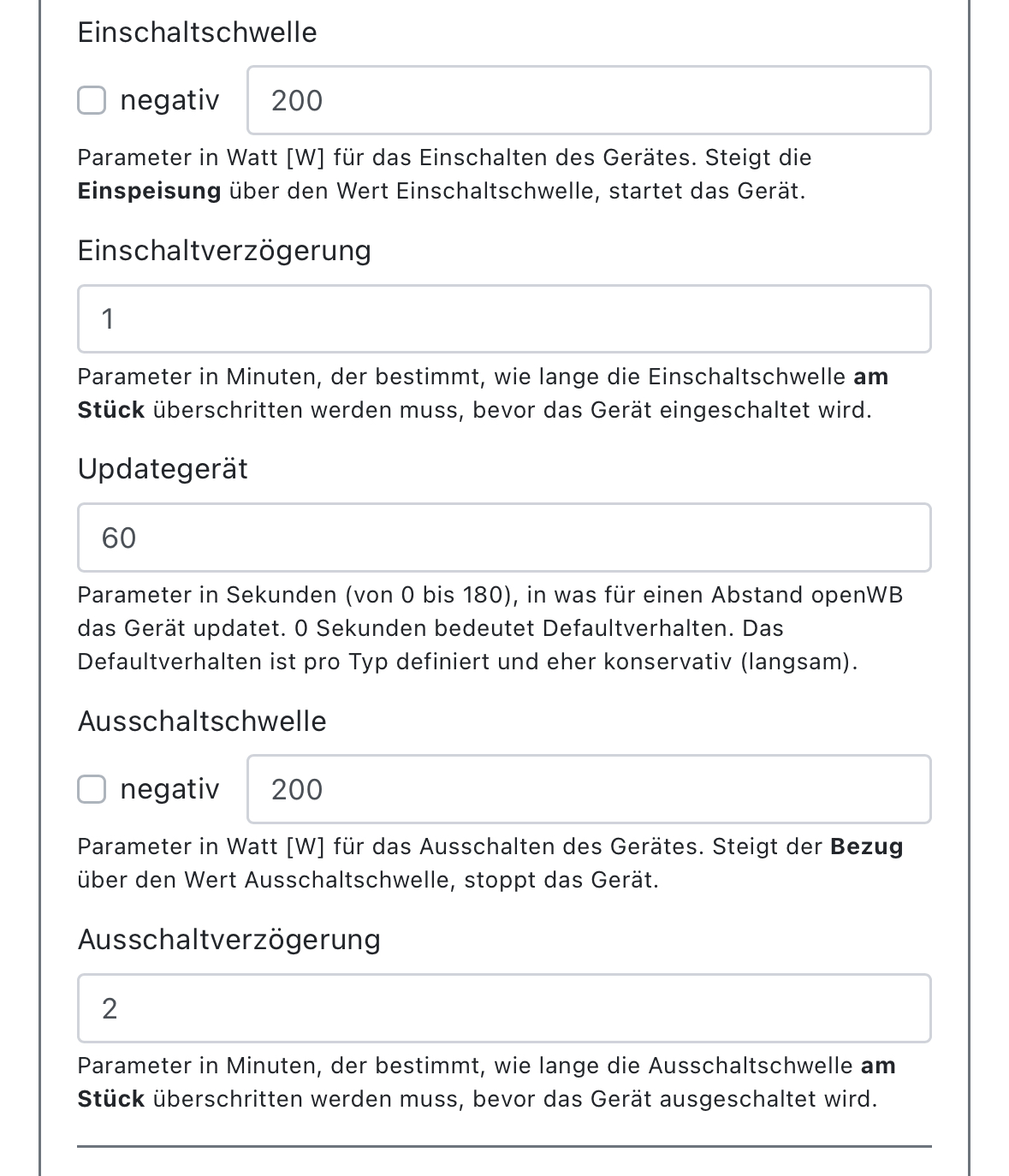Click the Einschaltverzögerung heading label
Screen dimensions: 1009x1176
(x=224, y=251)
